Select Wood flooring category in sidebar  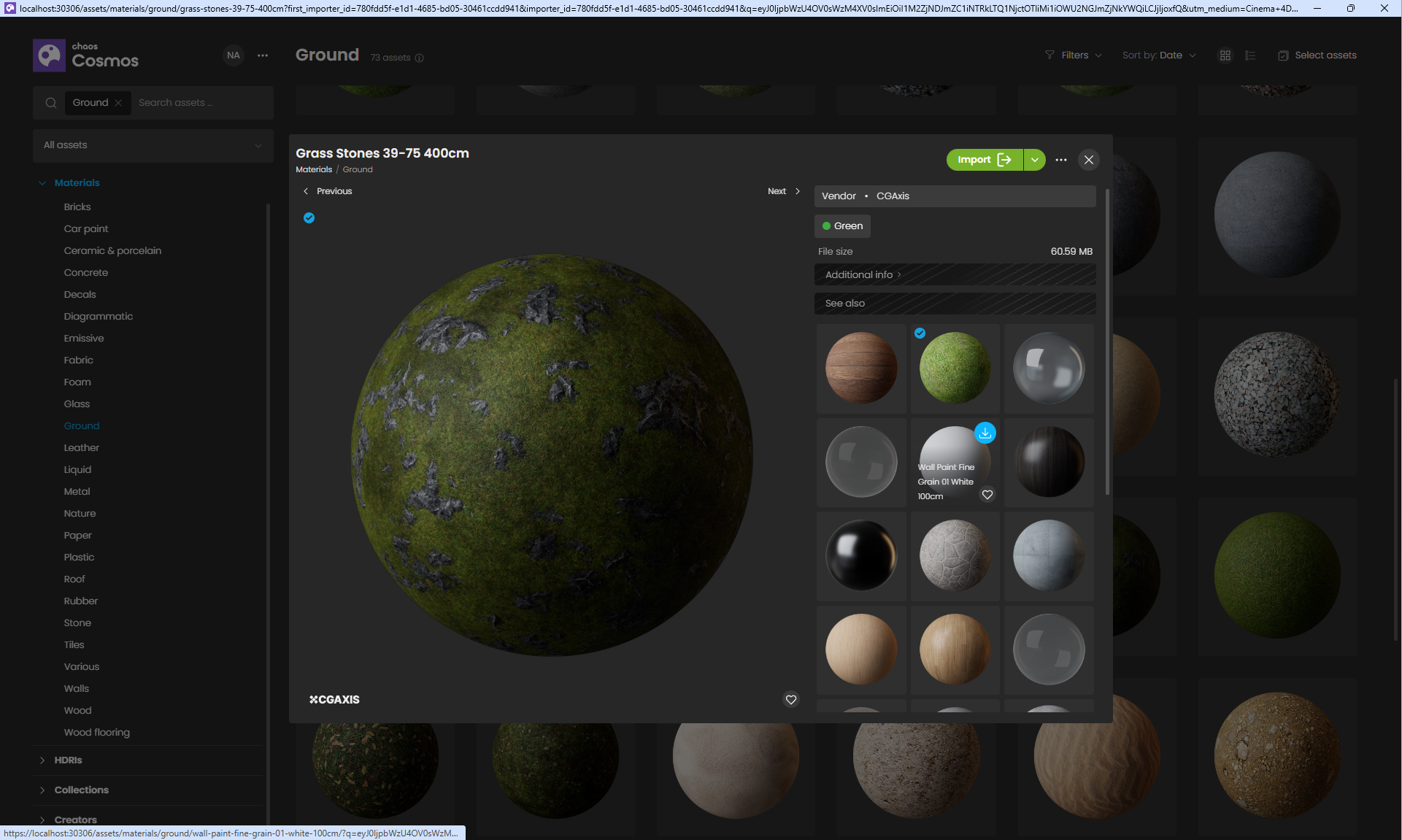click(96, 732)
